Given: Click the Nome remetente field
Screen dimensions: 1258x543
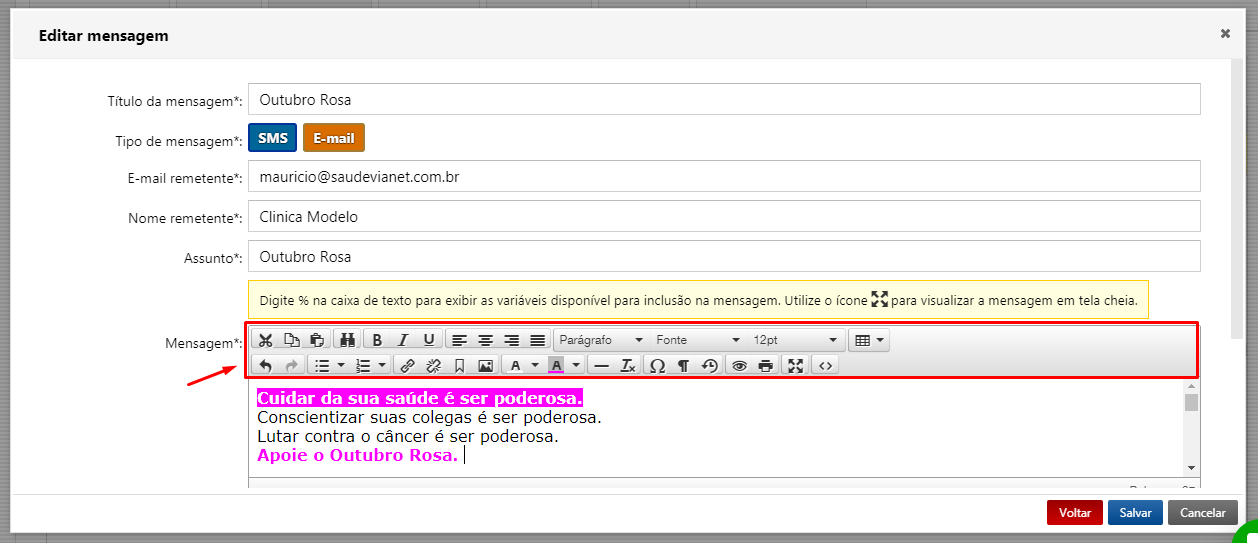Looking at the screenshot, I should pos(724,216).
